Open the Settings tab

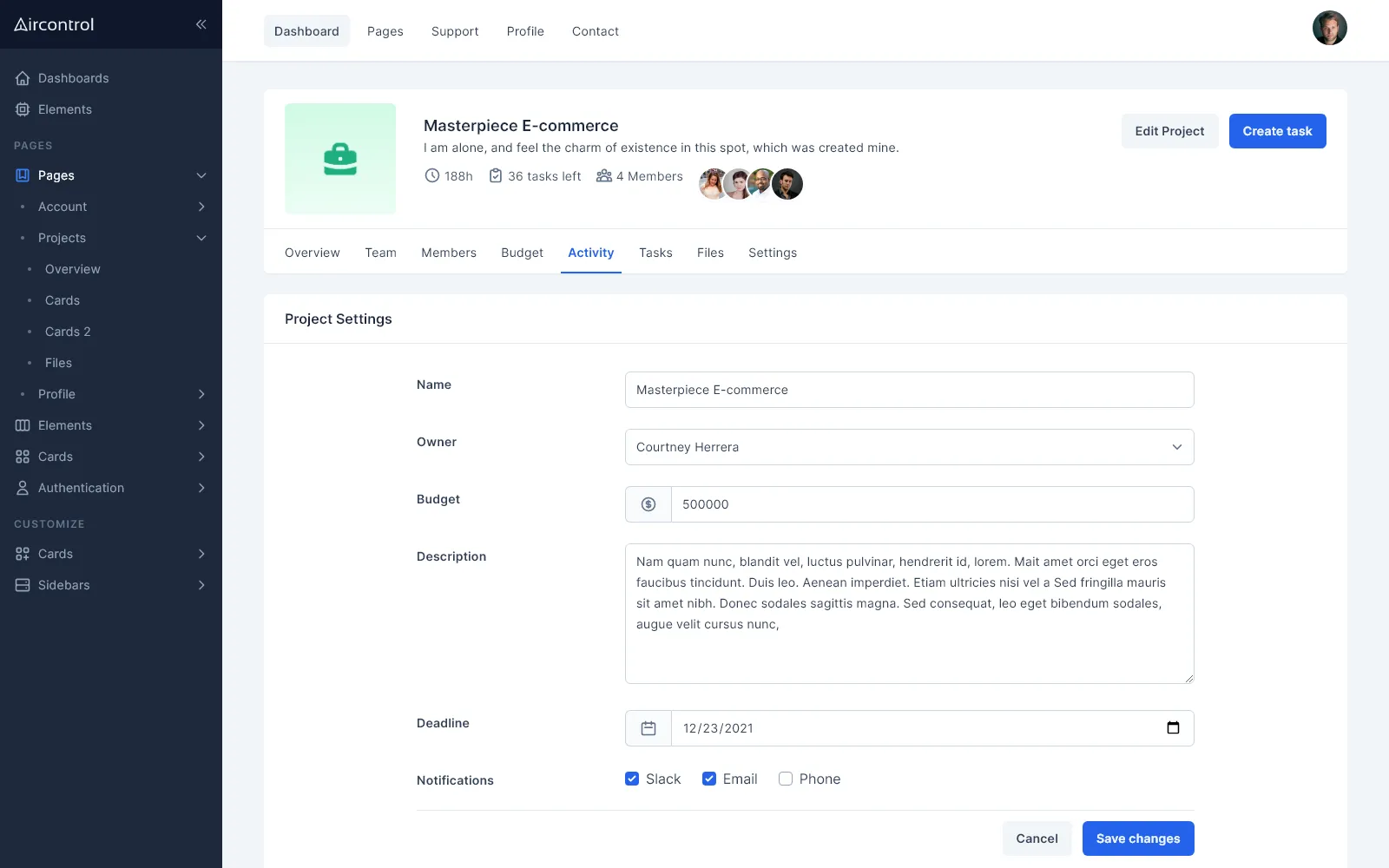(773, 253)
